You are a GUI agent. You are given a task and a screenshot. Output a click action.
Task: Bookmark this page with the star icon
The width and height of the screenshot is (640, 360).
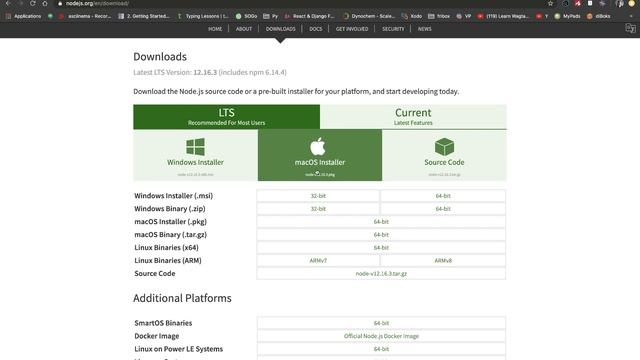pyautogui.click(x=550, y=3)
